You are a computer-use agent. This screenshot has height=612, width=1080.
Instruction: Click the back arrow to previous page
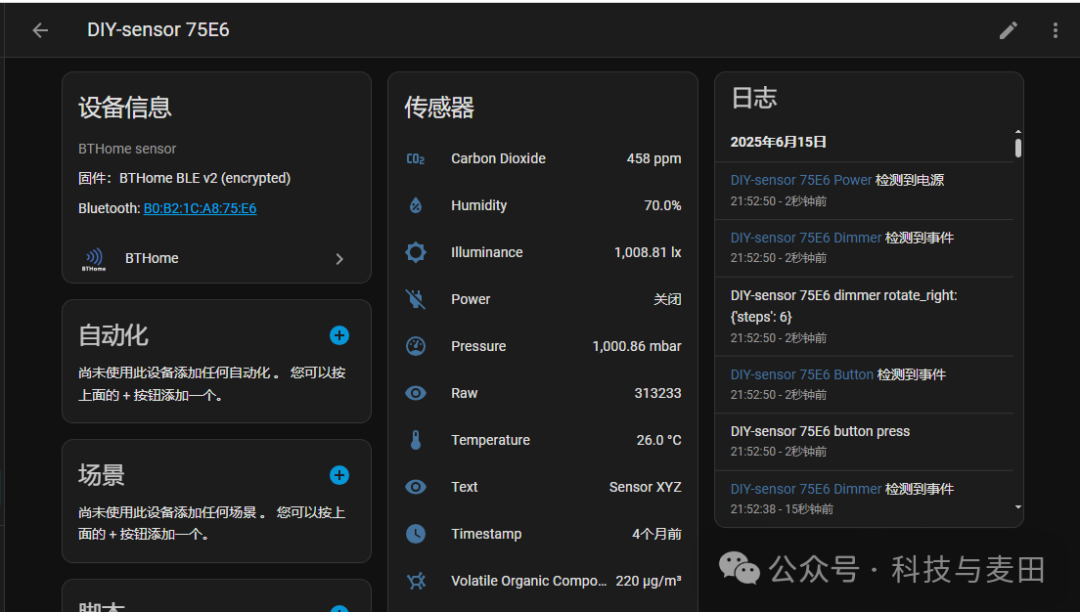39,30
